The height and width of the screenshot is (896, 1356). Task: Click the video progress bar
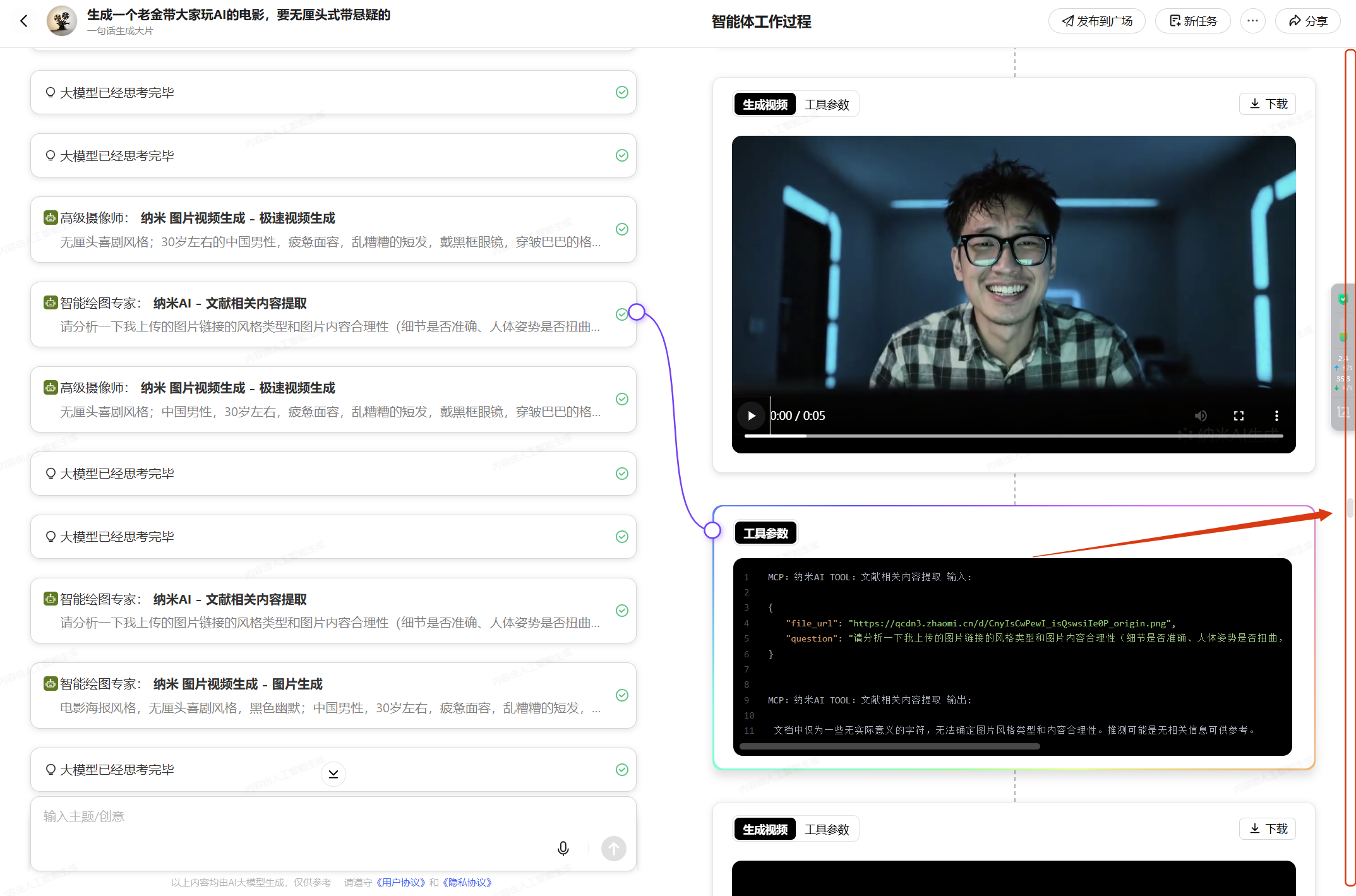[x=1013, y=436]
